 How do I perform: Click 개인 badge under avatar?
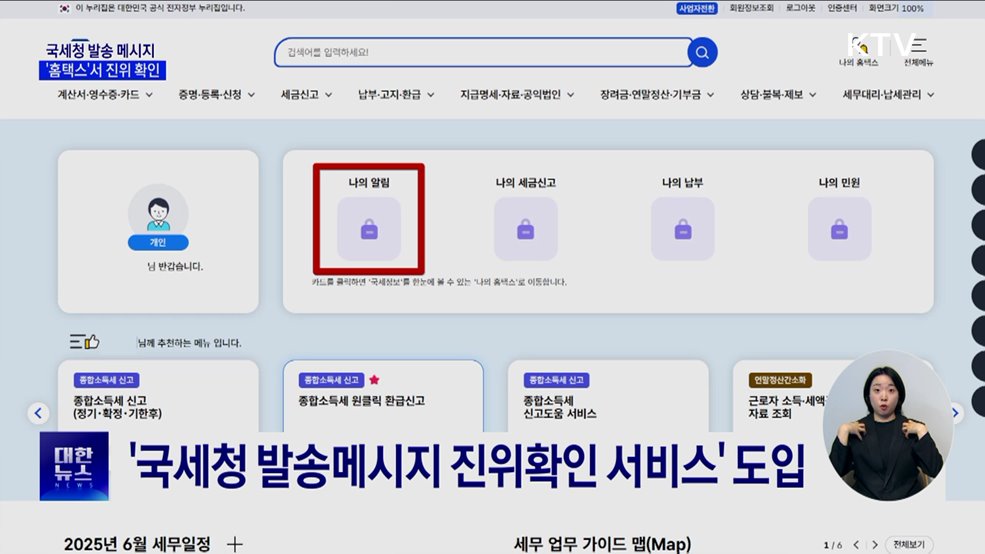click(158, 242)
